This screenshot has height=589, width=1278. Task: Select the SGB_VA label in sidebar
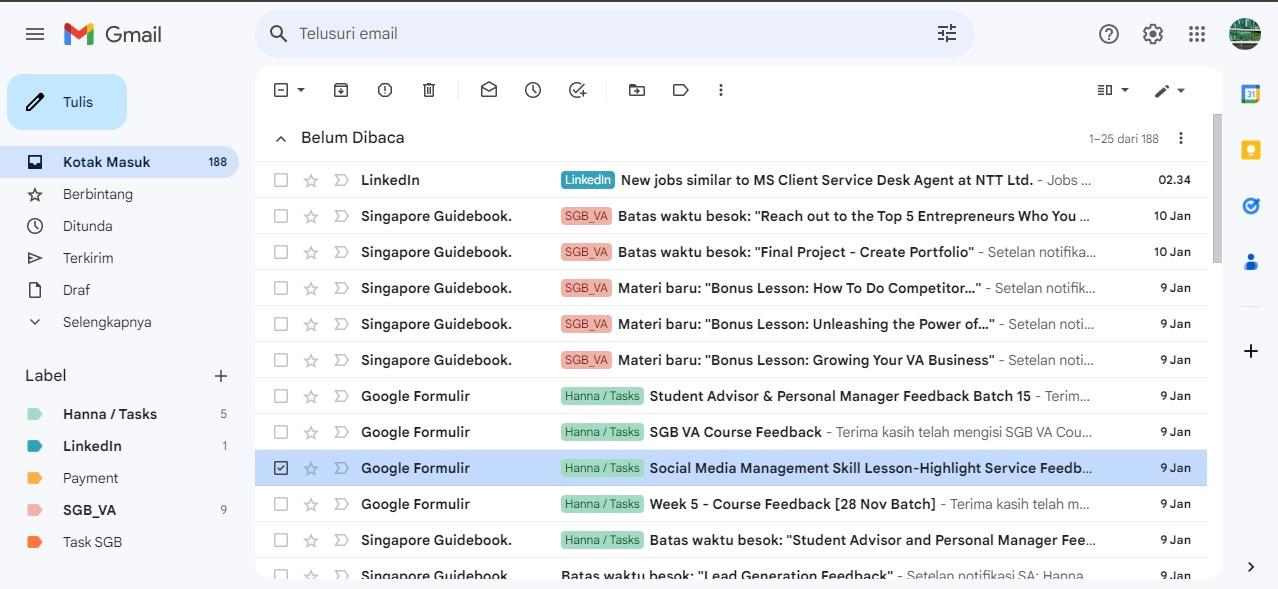(89, 510)
